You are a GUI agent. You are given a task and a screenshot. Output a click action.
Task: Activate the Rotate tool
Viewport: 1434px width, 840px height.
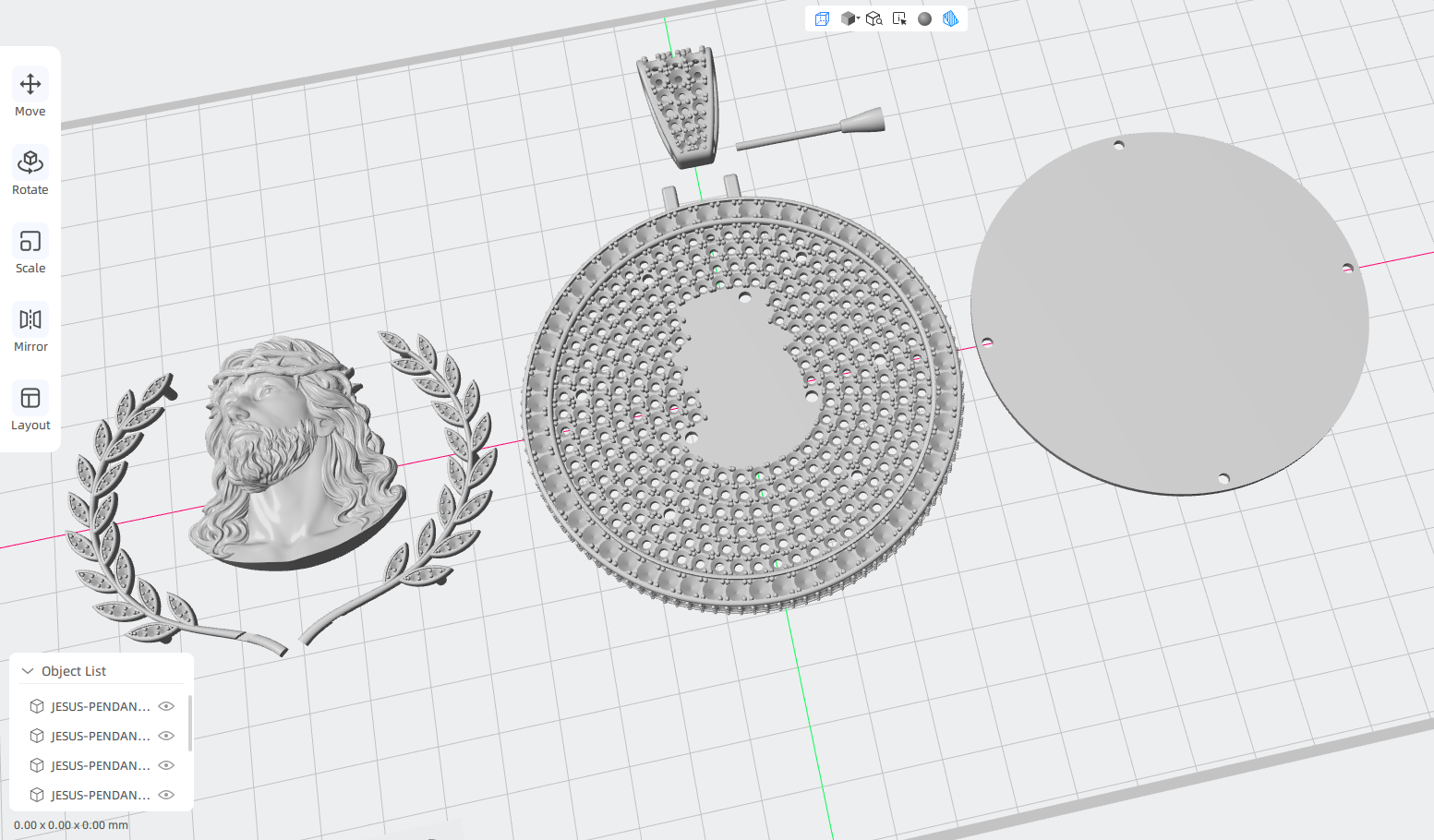[30, 172]
